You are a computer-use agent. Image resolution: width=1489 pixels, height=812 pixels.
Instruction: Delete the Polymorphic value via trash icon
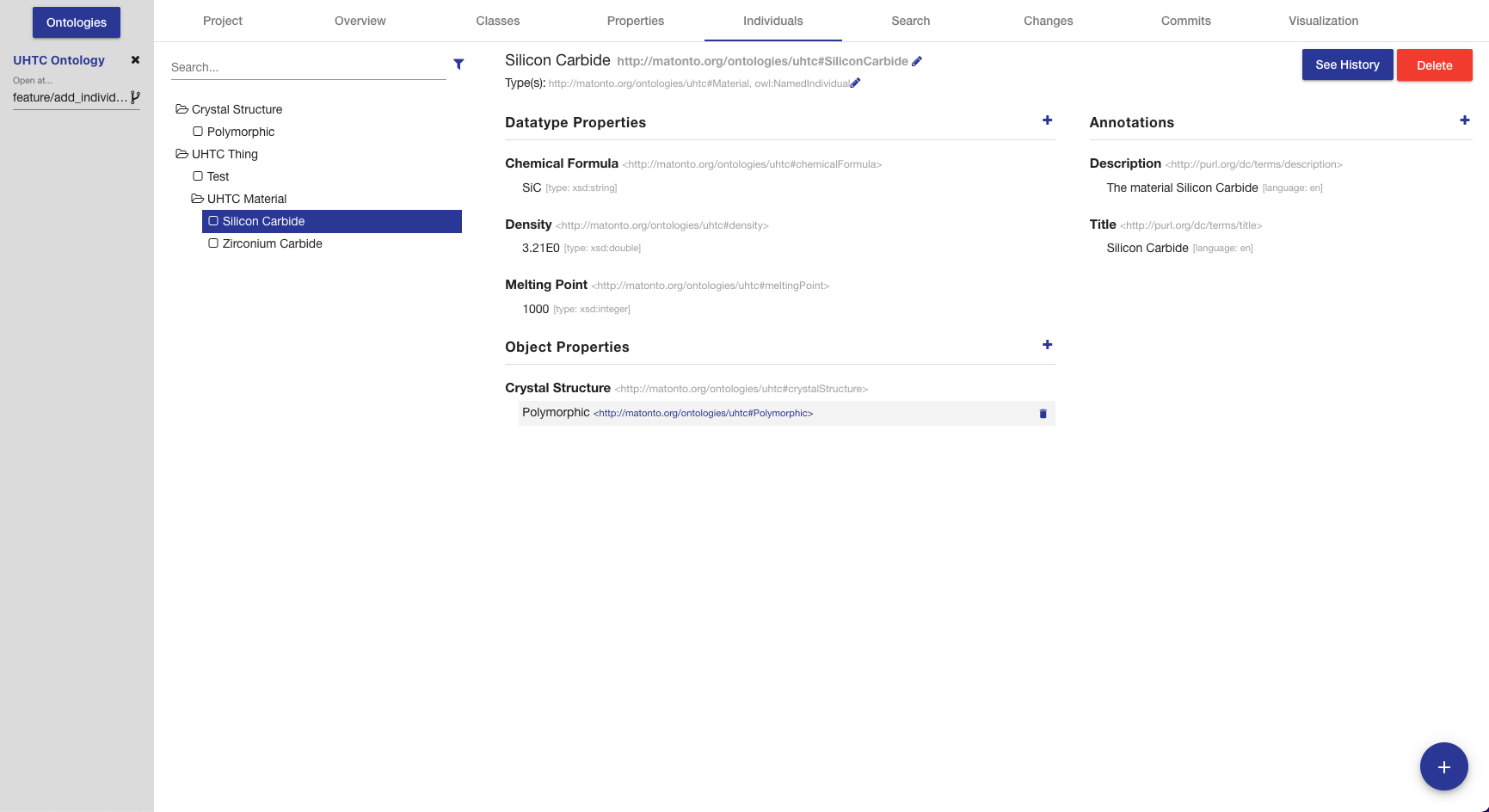[1043, 414]
